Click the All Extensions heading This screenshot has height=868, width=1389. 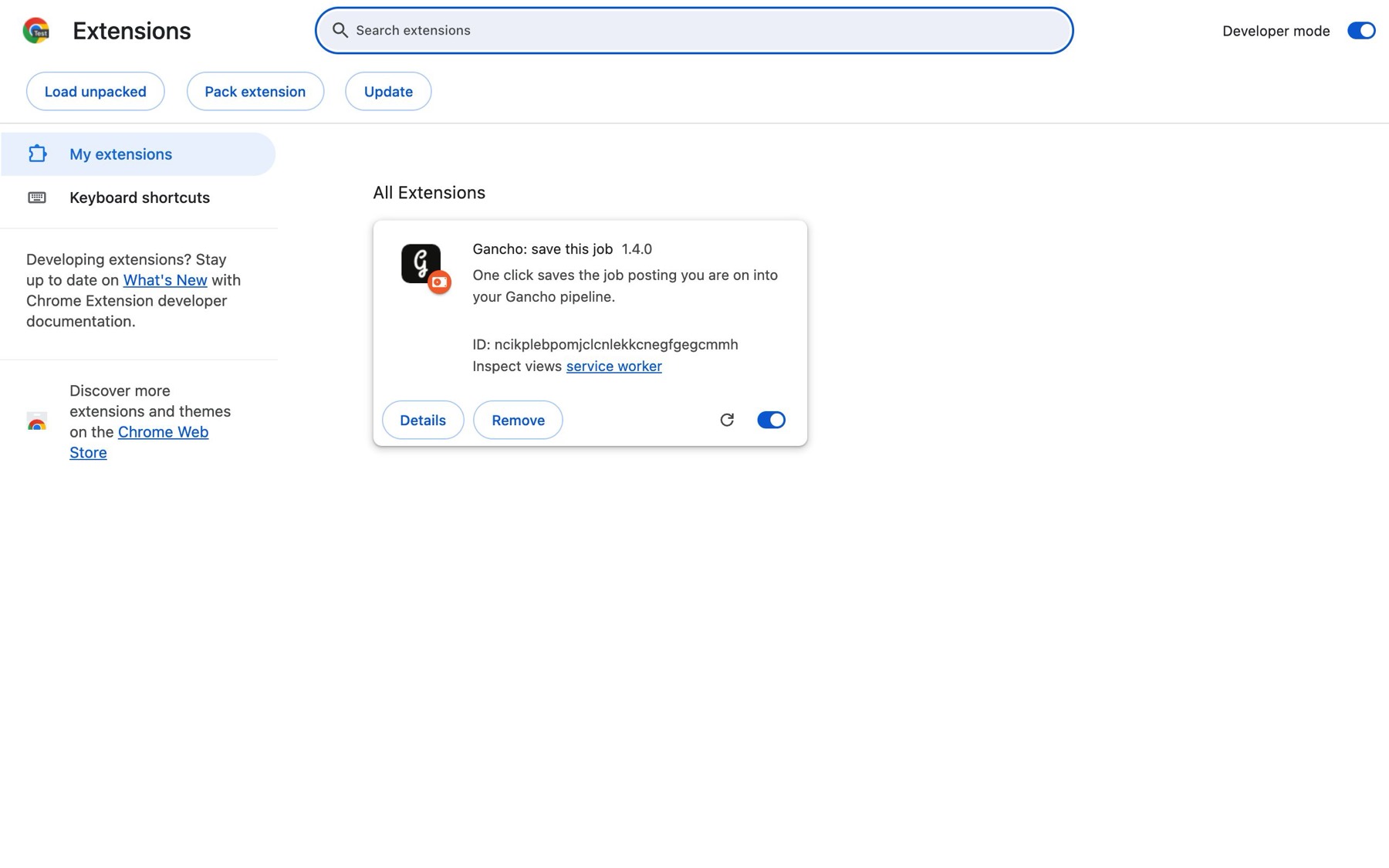point(429,193)
